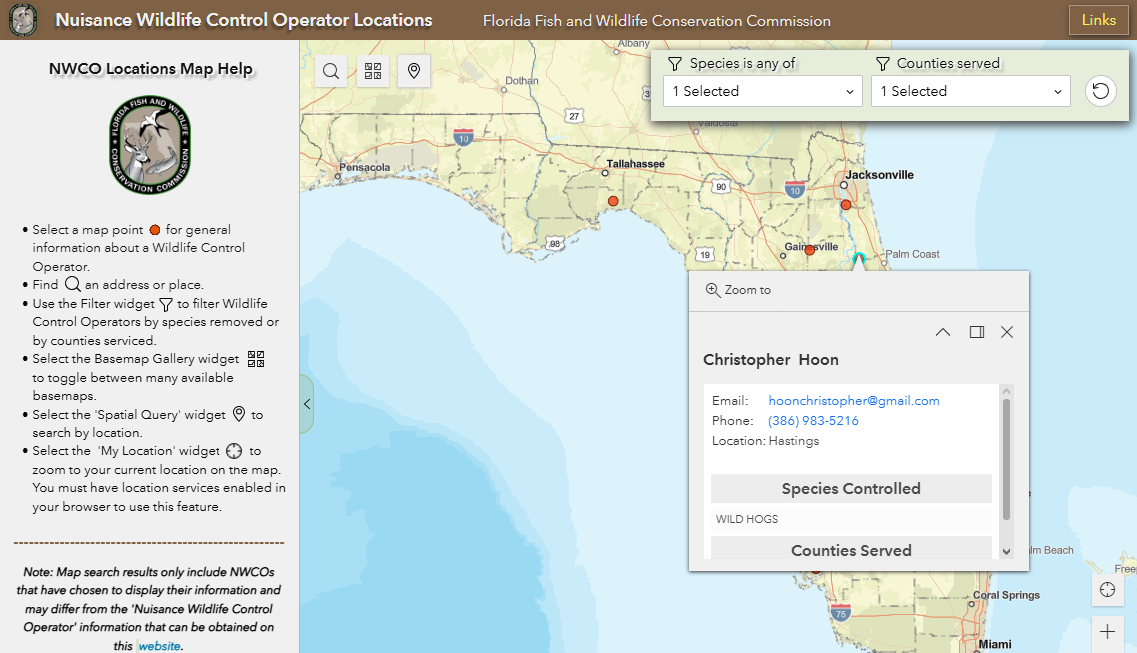Click Zoom to in the popup

point(739,290)
